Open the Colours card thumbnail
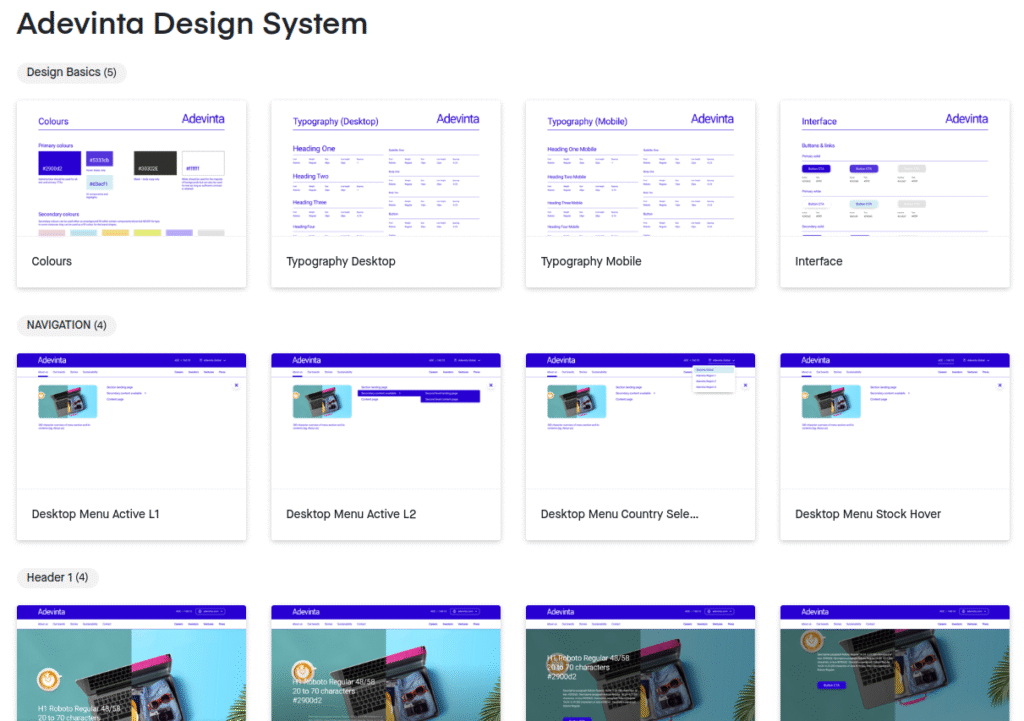The image size is (1024, 721). click(x=131, y=168)
